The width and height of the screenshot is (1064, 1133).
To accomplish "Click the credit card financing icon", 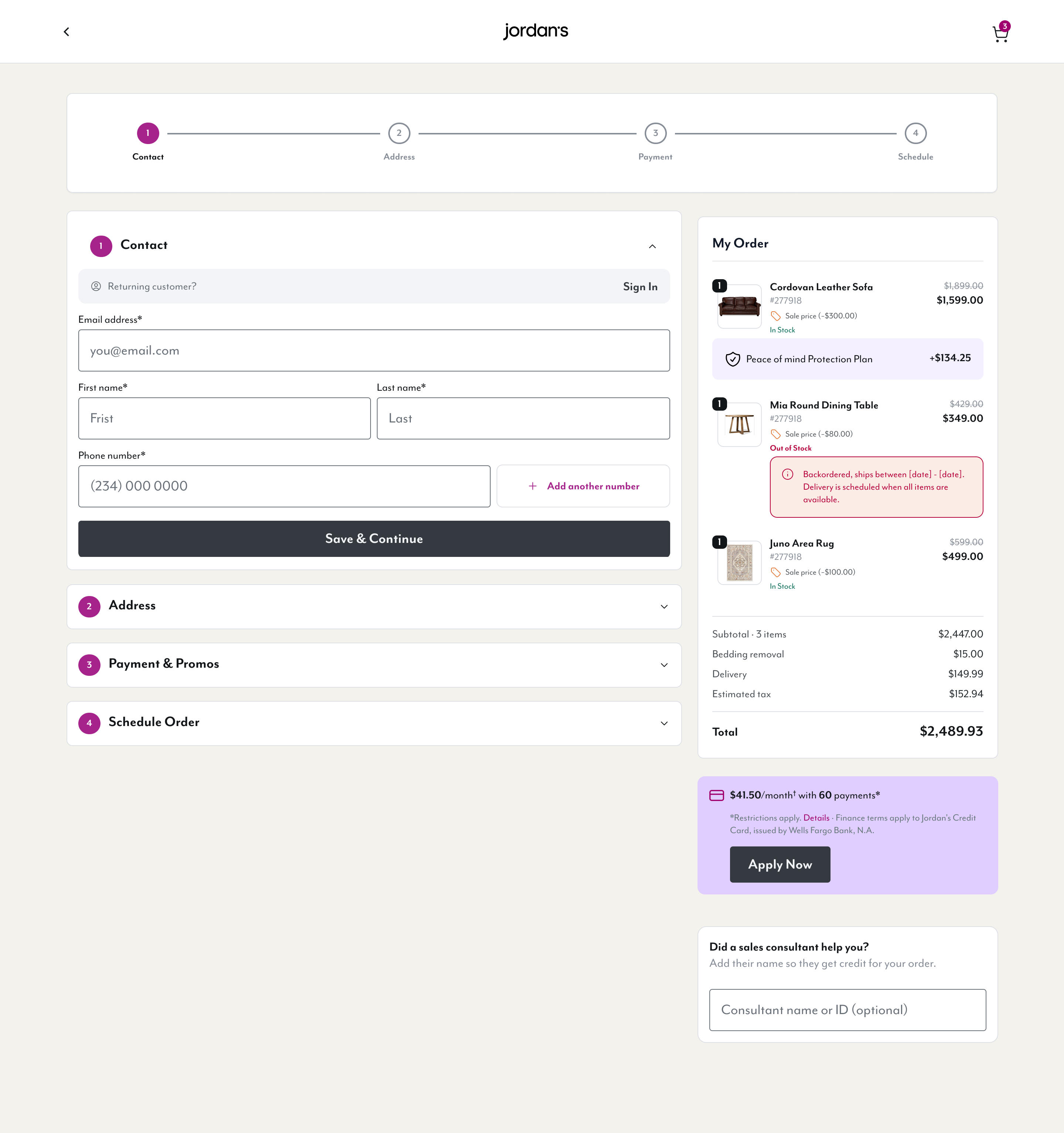I will click(717, 795).
